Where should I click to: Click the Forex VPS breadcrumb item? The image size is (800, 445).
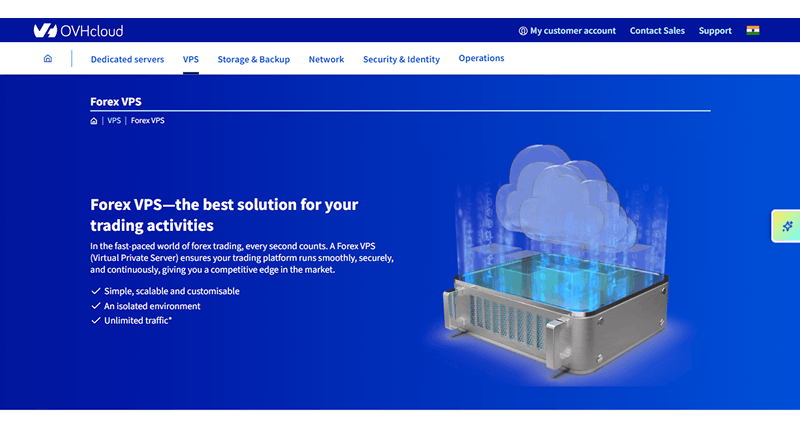tap(147, 120)
